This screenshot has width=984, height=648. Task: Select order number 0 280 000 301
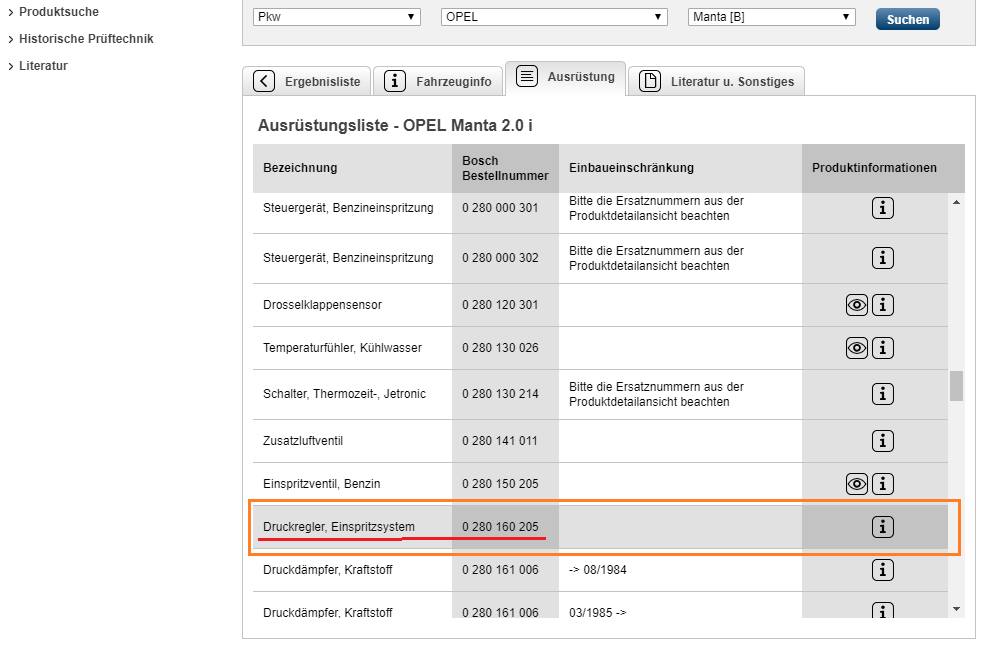point(500,208)
